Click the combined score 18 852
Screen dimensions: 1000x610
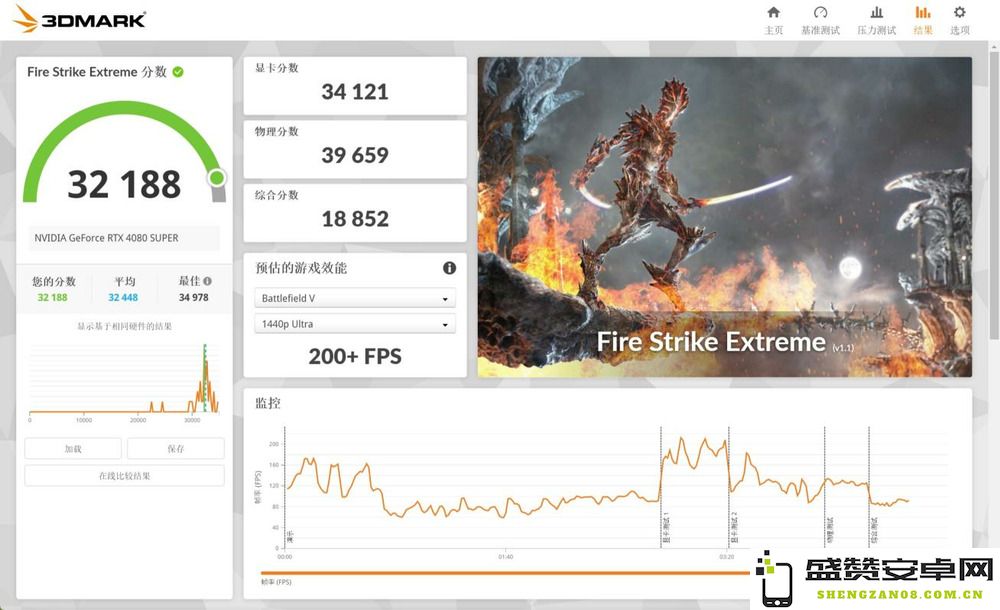(x=355, y=219)
